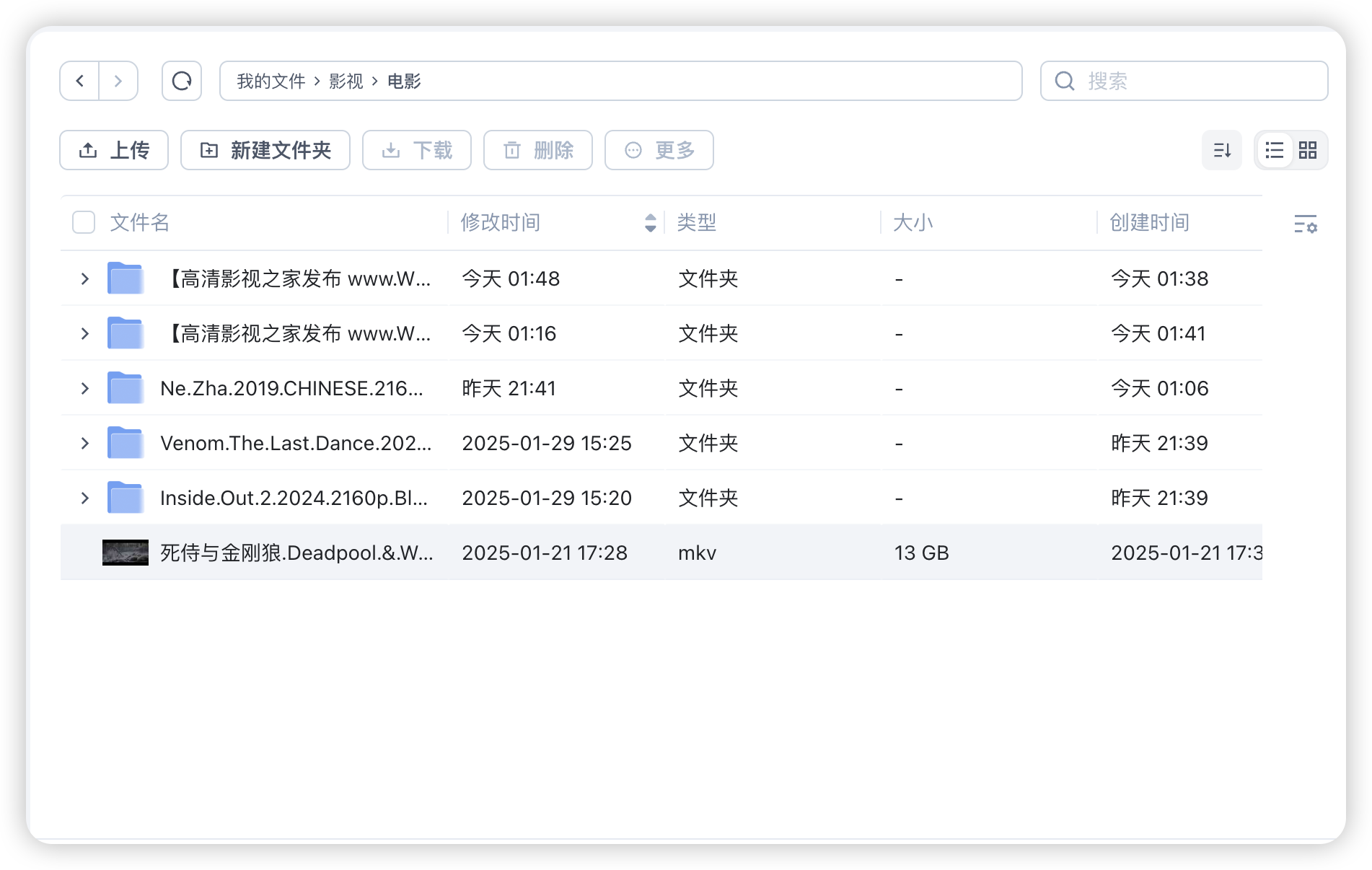Screen dimensions: 1372x870
Task: Sort by the 文件名 column header
Action: (x=139, y=222)
